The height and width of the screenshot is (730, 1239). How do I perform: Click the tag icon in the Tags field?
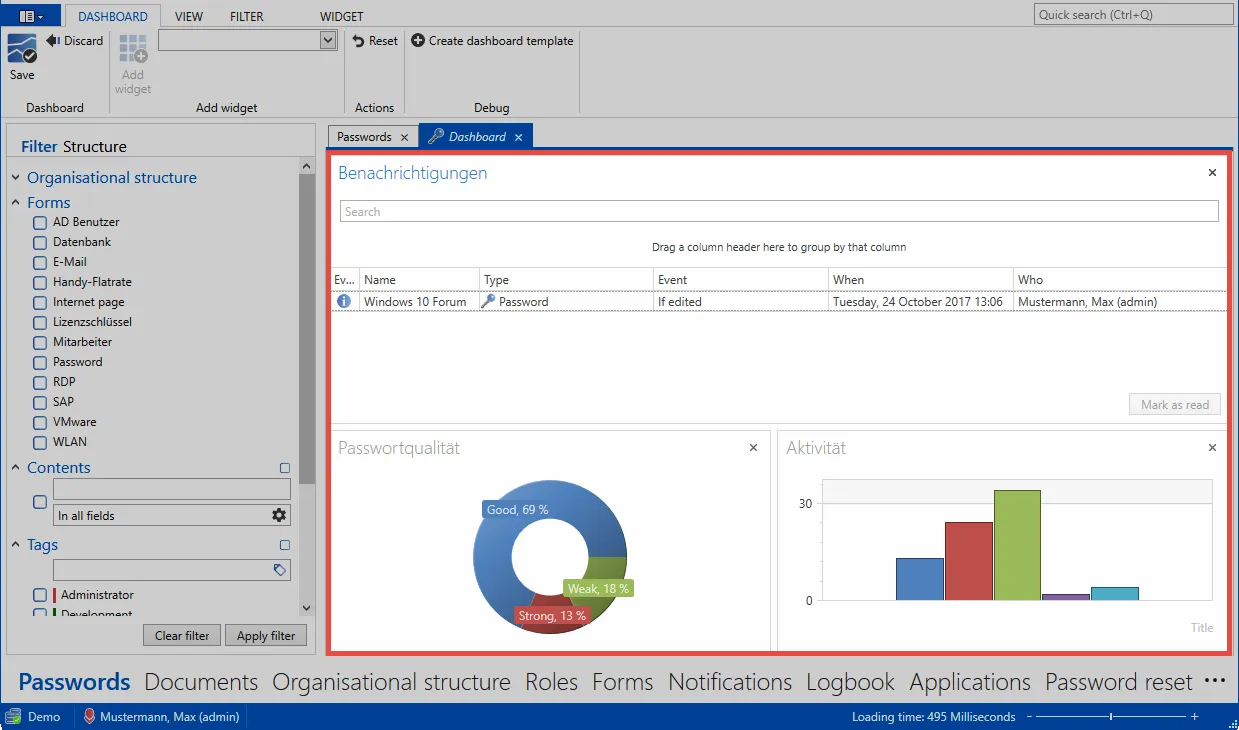[280, 570]
